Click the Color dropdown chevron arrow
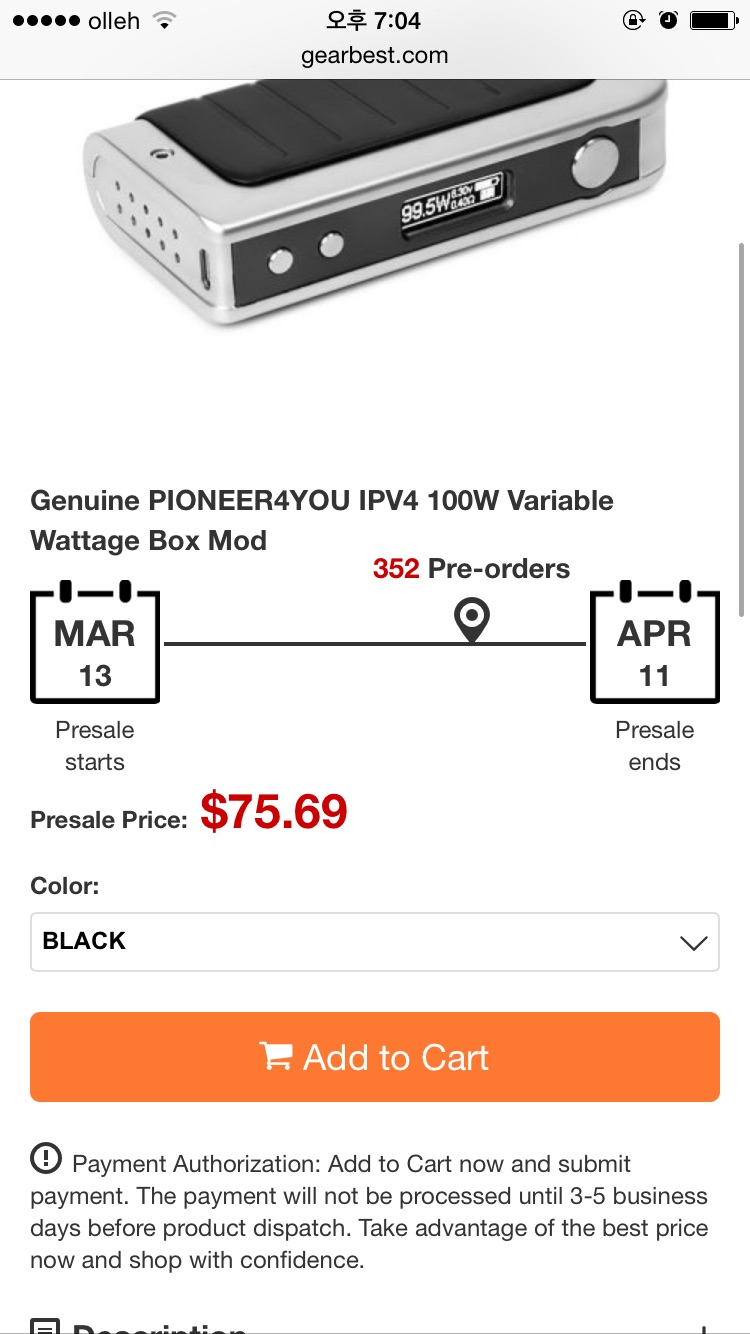This screenshot has width=750, height=1334. click(693, 942)
